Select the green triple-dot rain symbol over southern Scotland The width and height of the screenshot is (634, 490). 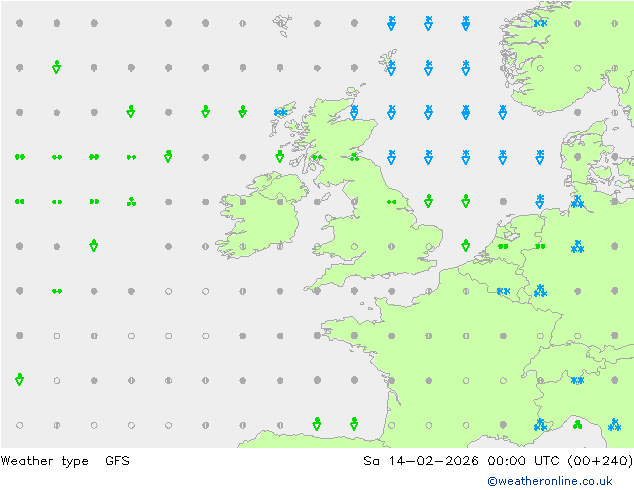pos(354,156)
